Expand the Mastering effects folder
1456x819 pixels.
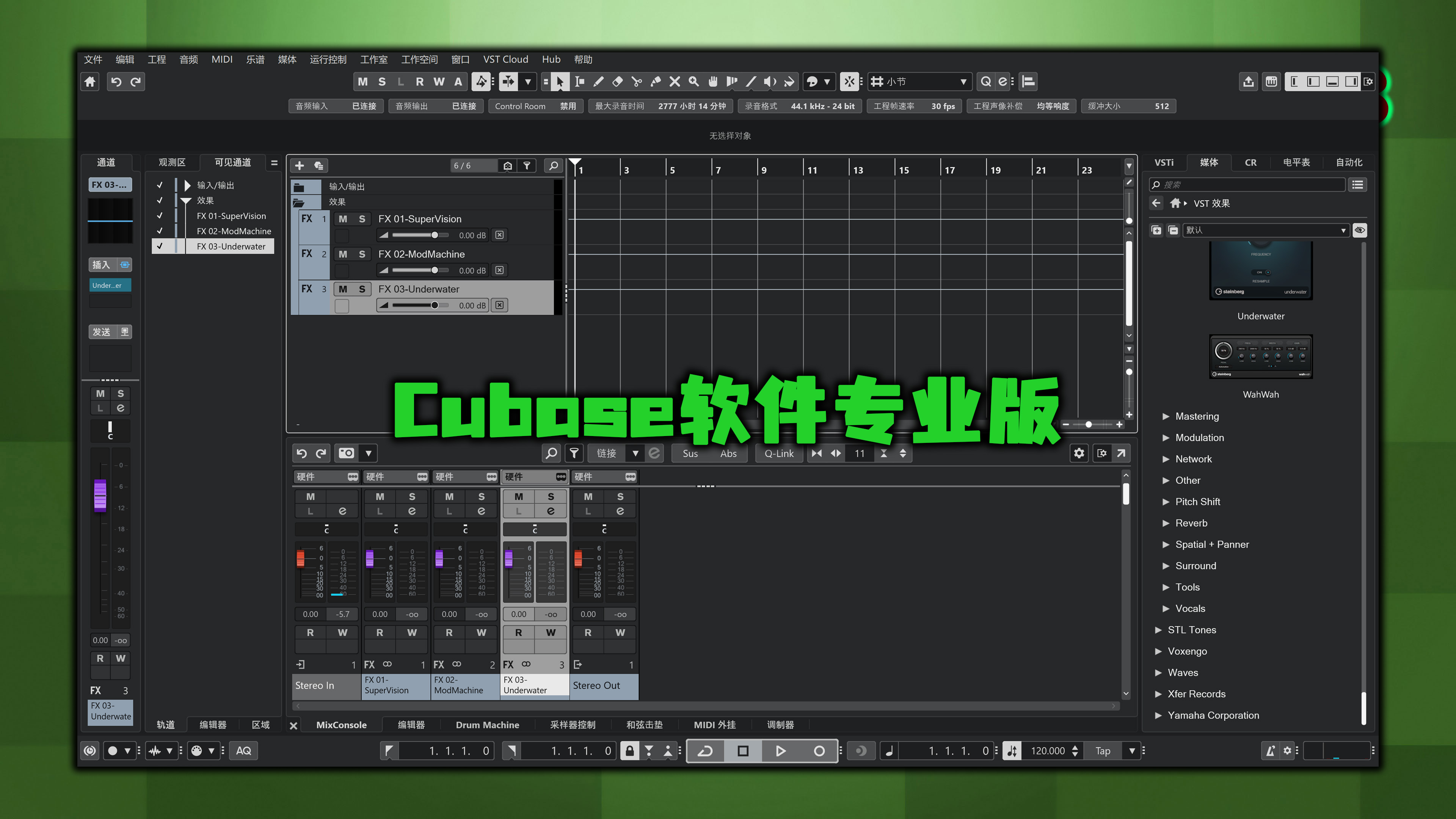pos(1166,416)
